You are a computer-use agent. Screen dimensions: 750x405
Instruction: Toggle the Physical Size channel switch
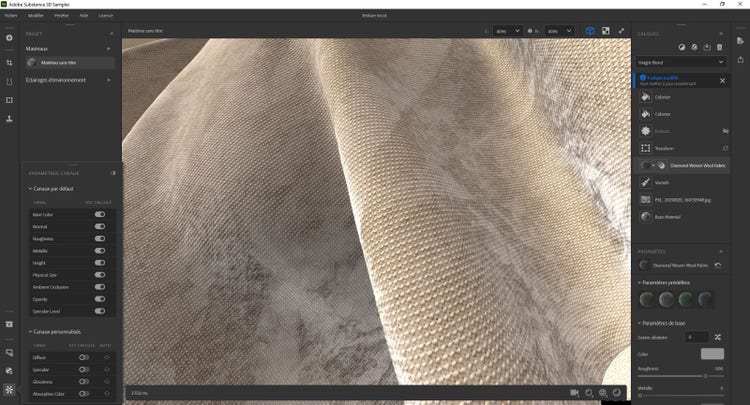click(99, 275)
